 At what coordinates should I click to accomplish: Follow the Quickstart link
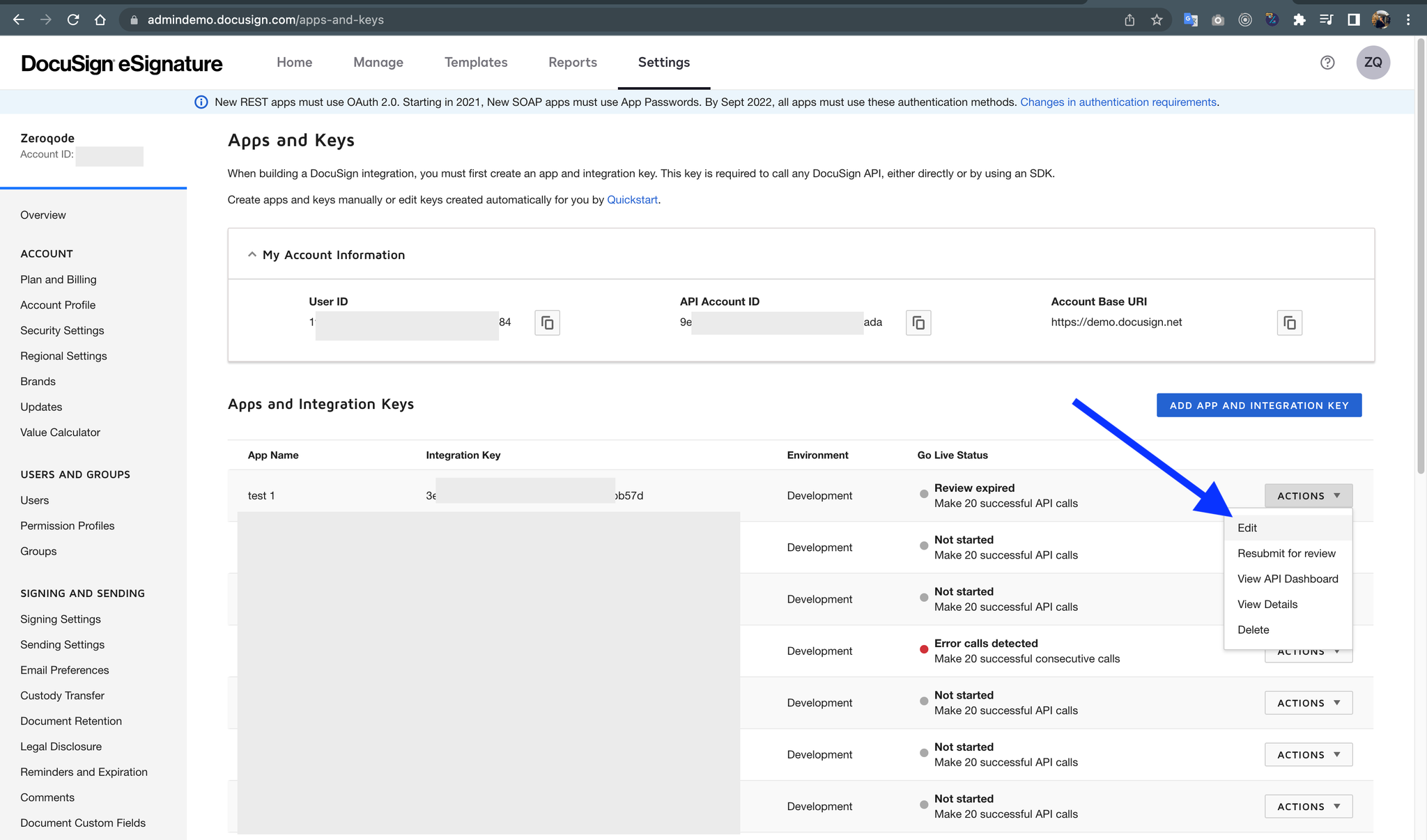click(x=632, y=200)
